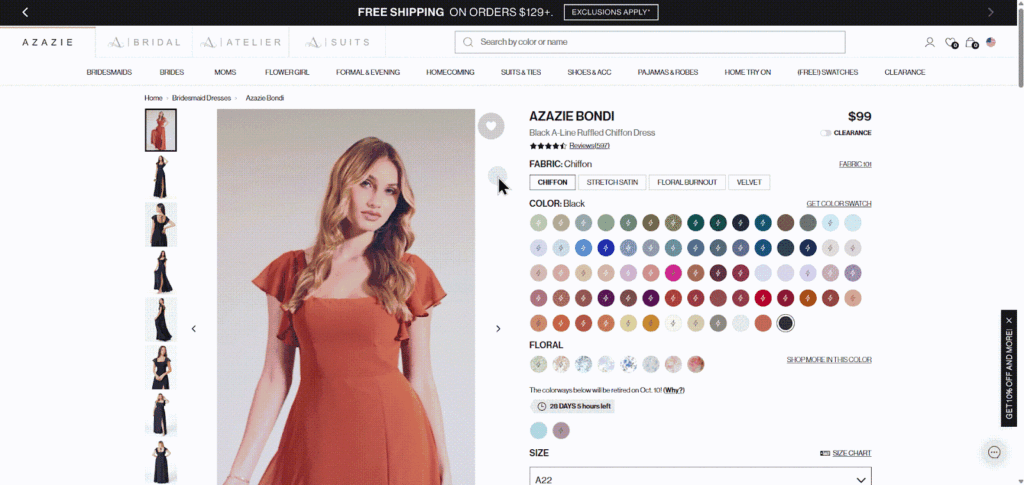Close the Get 10% Off side banner
Image resolution: width=1024 pixels, height=485 pixels.
(1009, 320)
